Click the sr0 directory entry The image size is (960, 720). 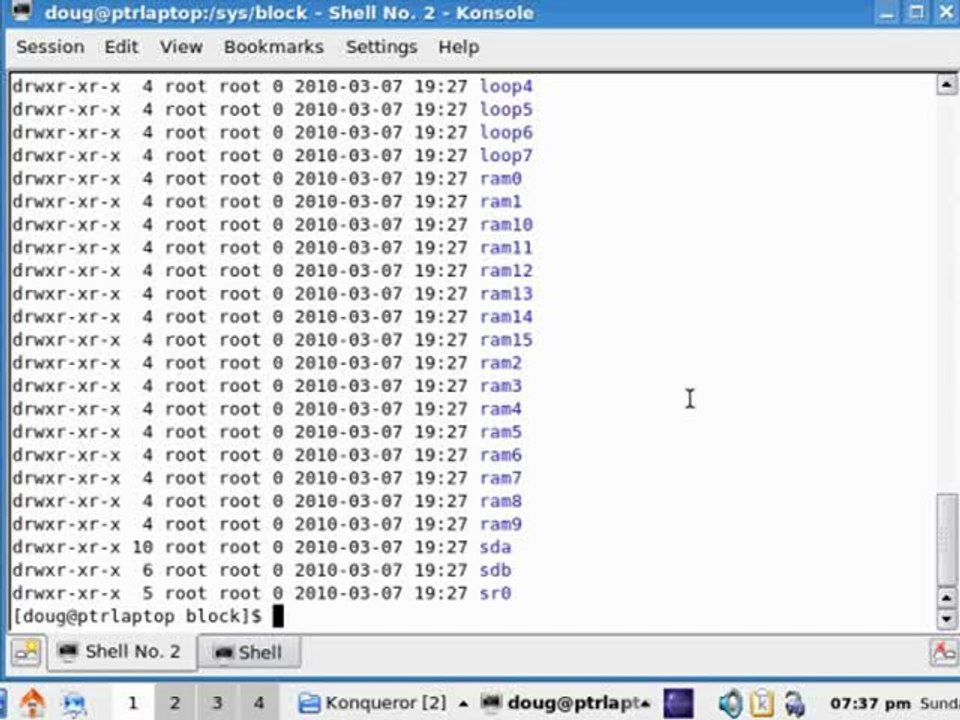tap(495, 594)
